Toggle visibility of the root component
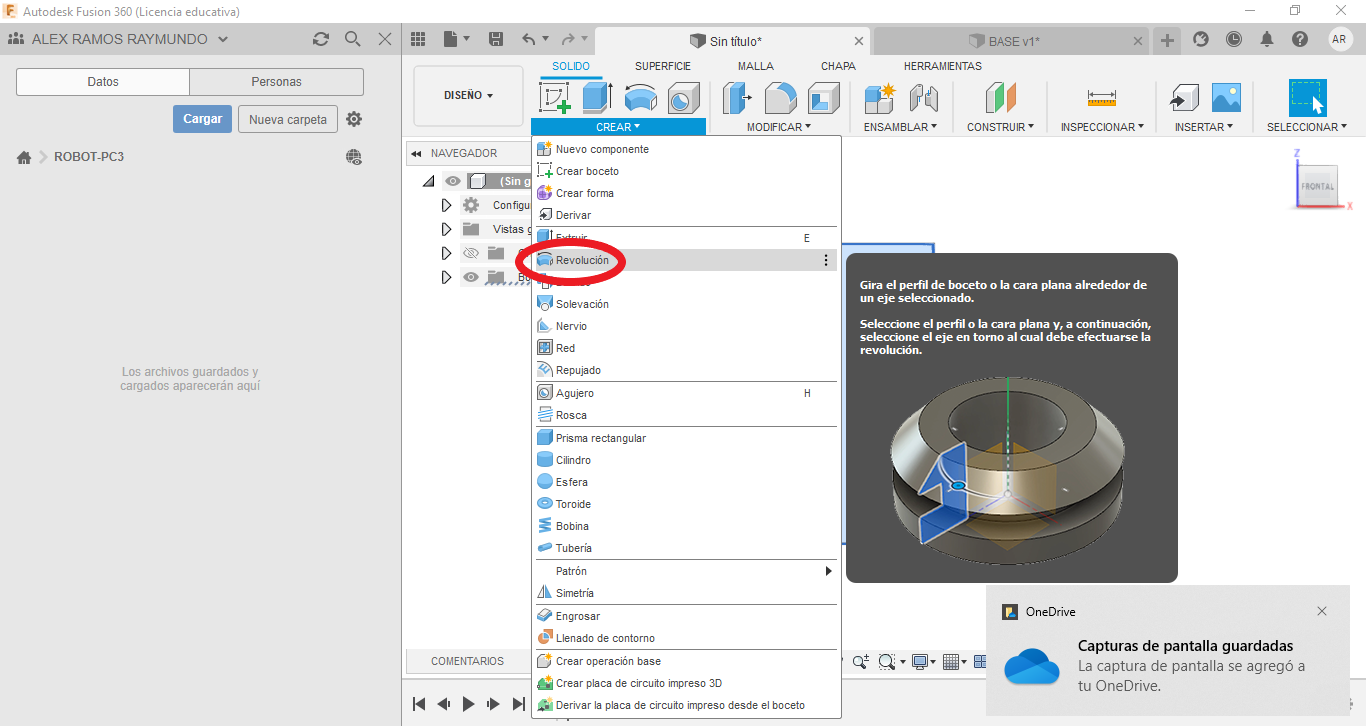1366x726 pixels. tap(453, 181)
